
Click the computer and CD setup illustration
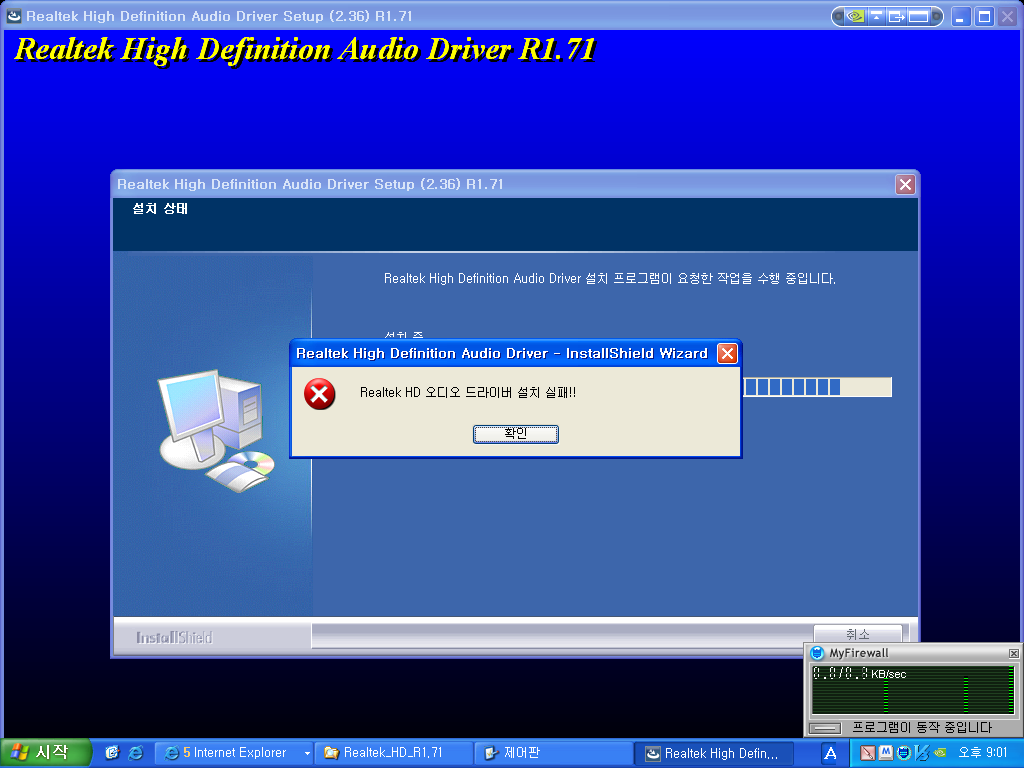pyautogui.click(x=217, y=431)
